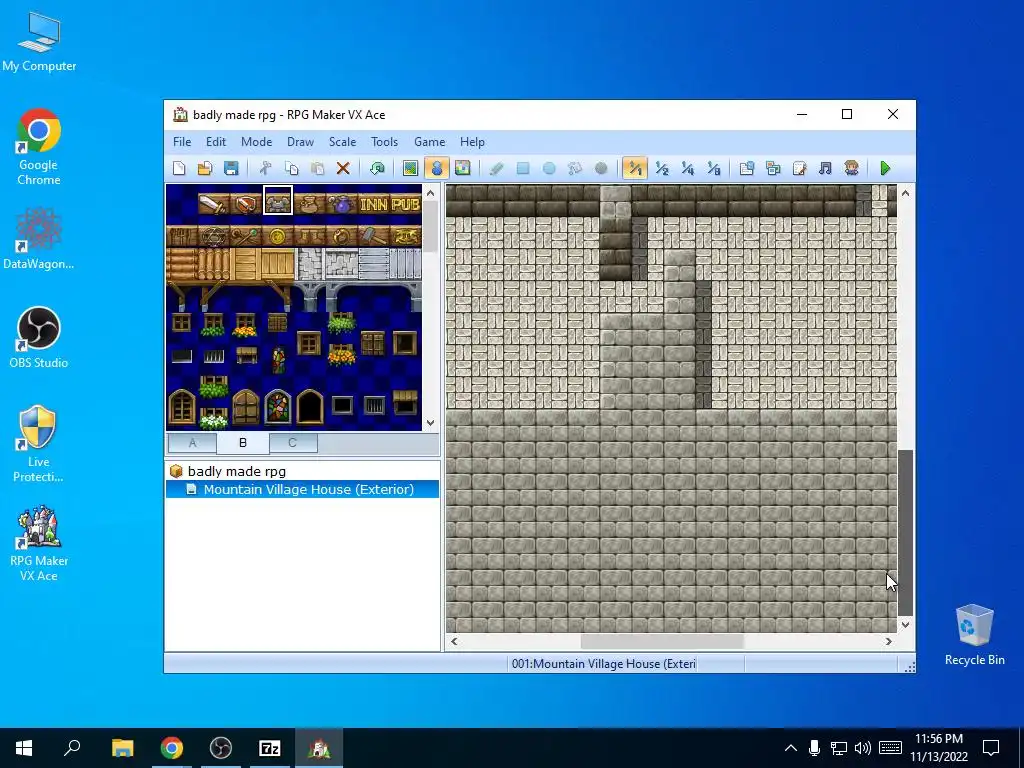Open the Database icon

pos(746,168)
